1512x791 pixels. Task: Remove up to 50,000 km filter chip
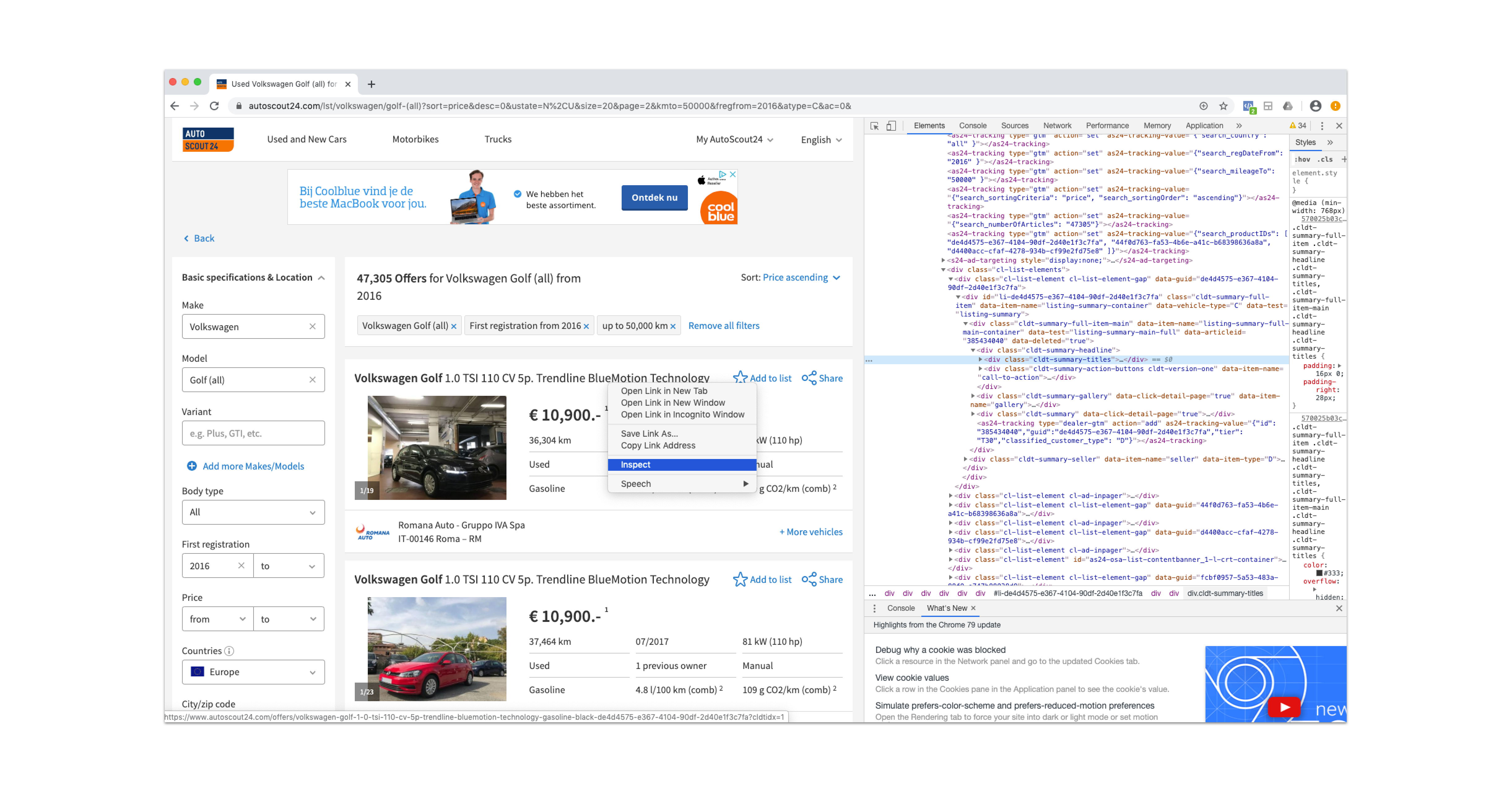click(673, 326)
